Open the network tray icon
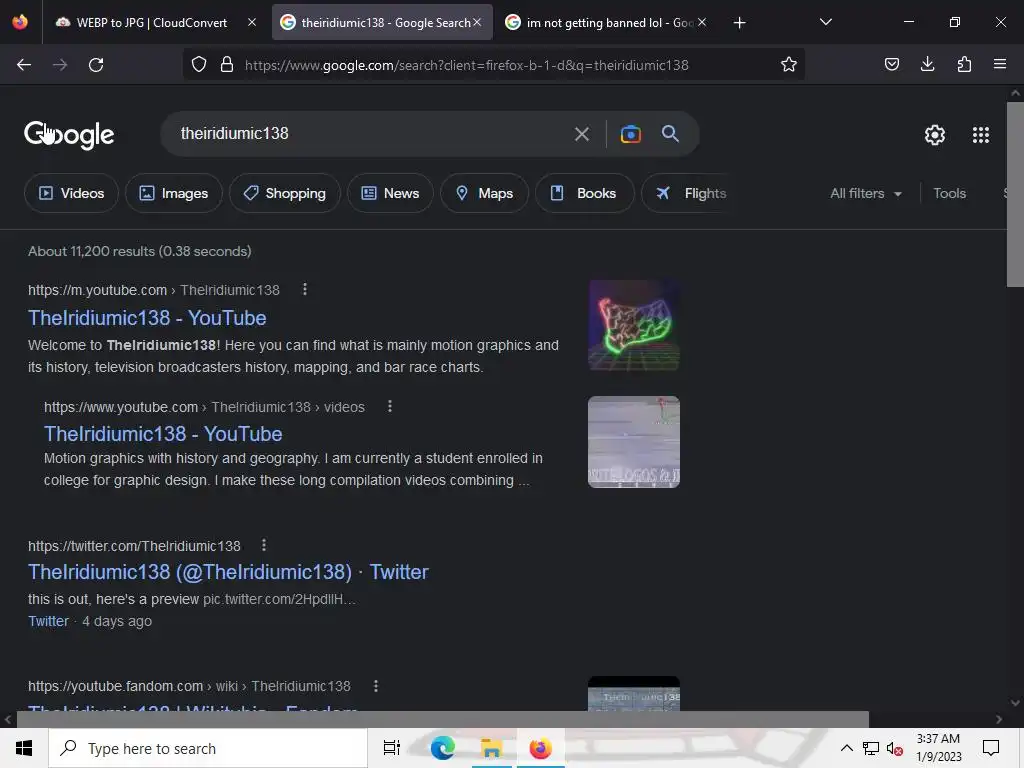Image resolution: width=1024 pixels, height=768 pixels. pos(870,748)
